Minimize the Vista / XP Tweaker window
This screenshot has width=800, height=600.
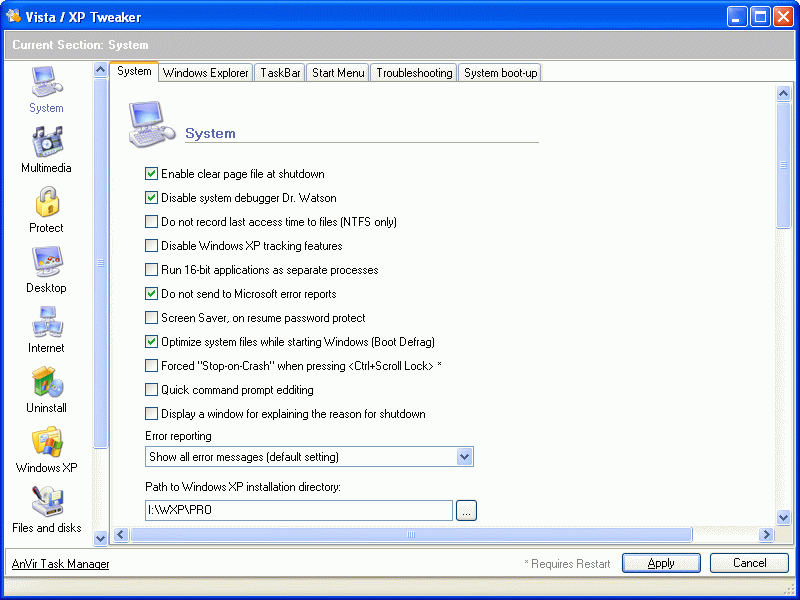(x=737, y=17)
